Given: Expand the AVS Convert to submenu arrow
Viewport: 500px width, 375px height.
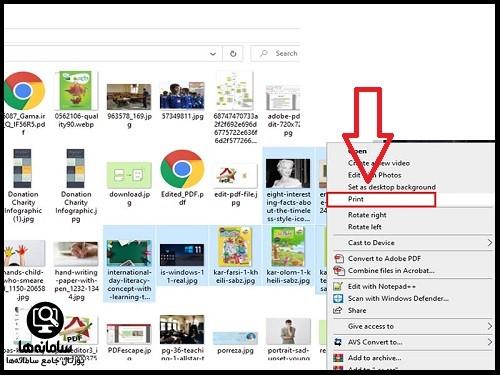Looking at the screenshot, I should click(489, 342).
